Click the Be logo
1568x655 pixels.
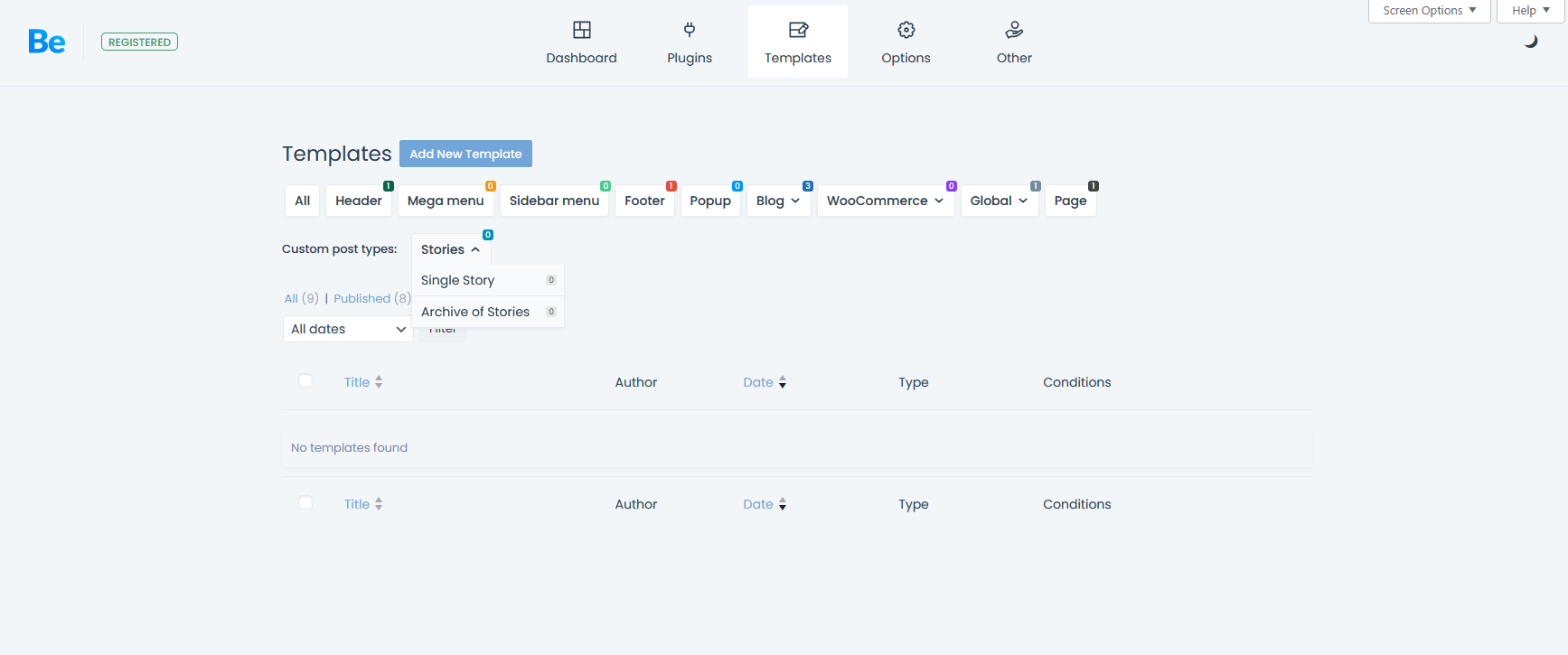point(46,42)
